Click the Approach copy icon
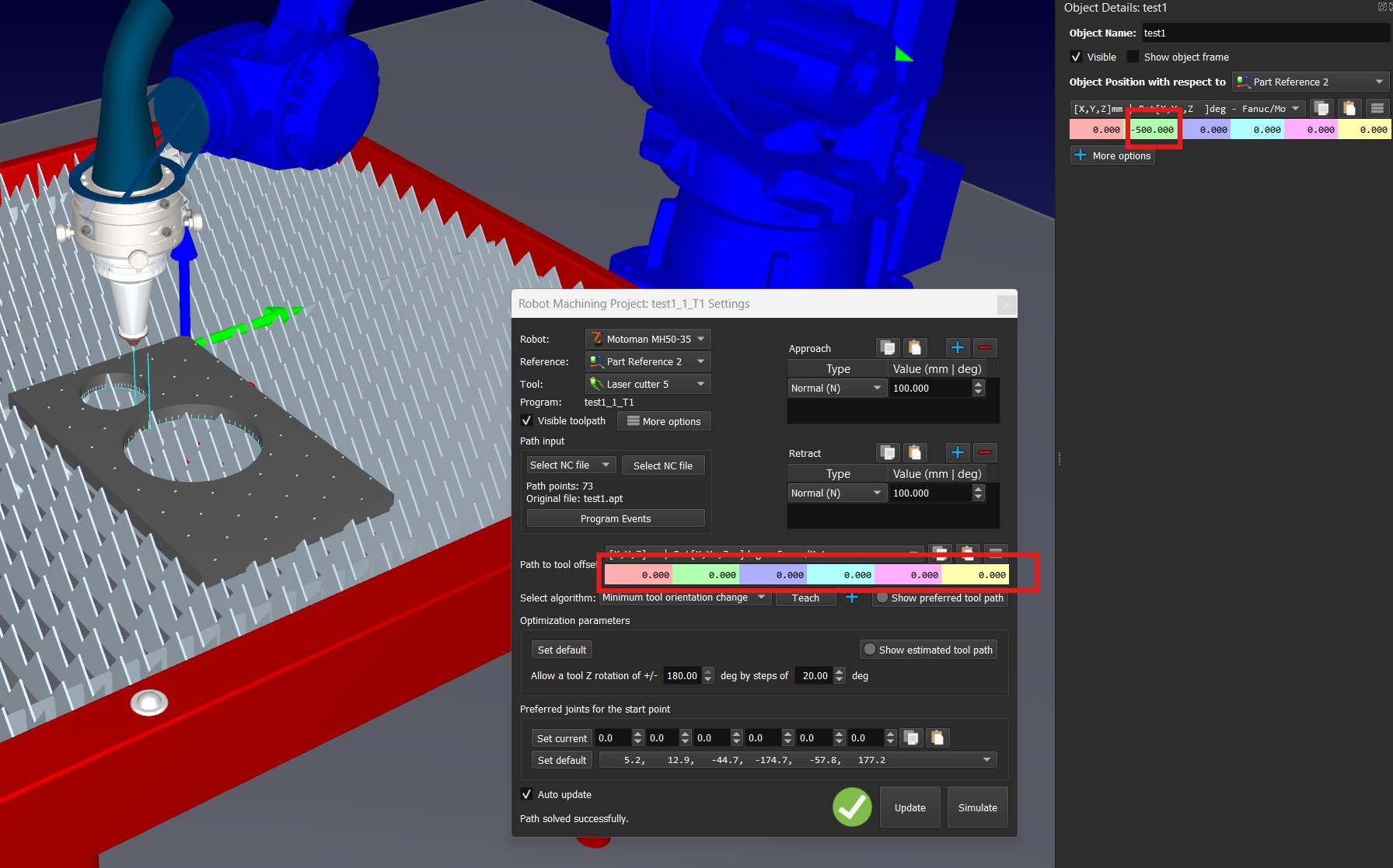 tap(888, 347)
